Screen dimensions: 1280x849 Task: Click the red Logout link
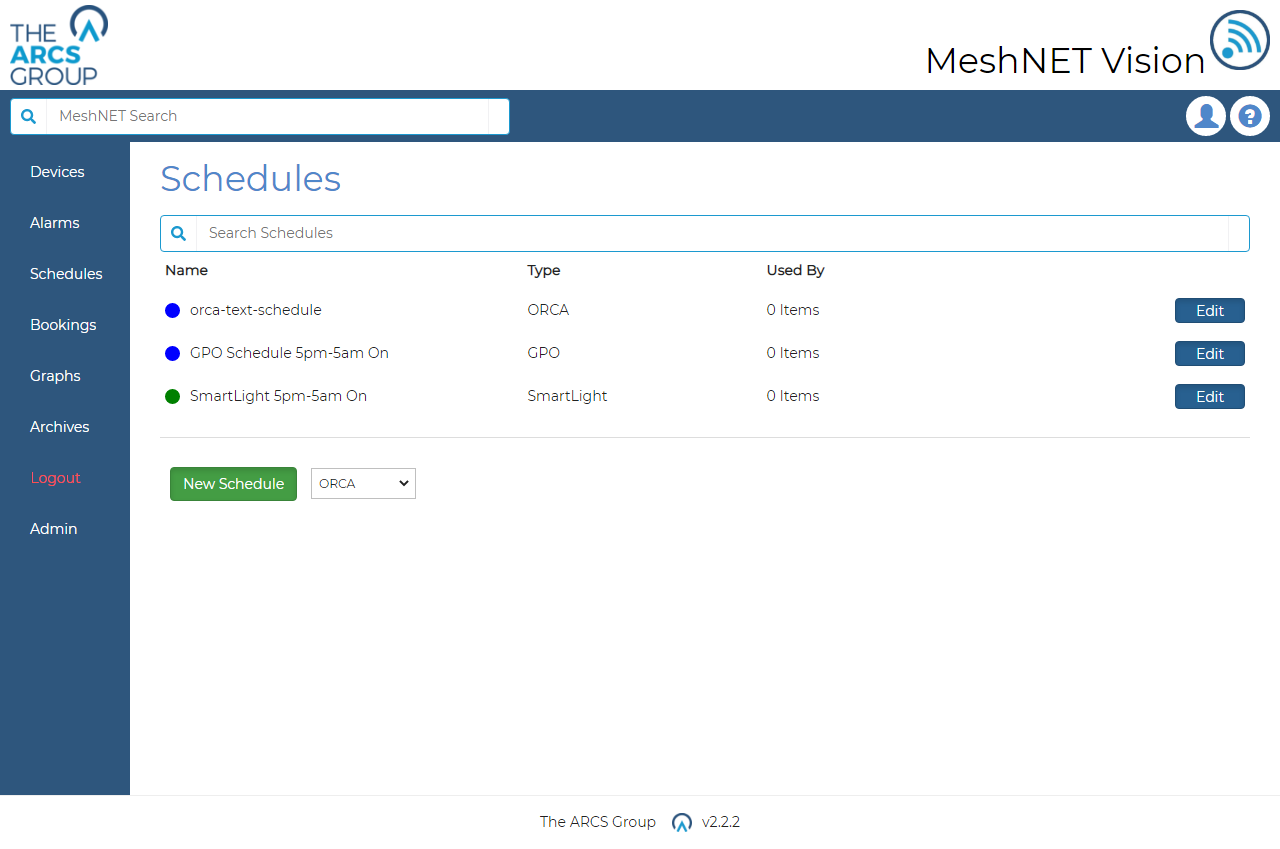55,478
